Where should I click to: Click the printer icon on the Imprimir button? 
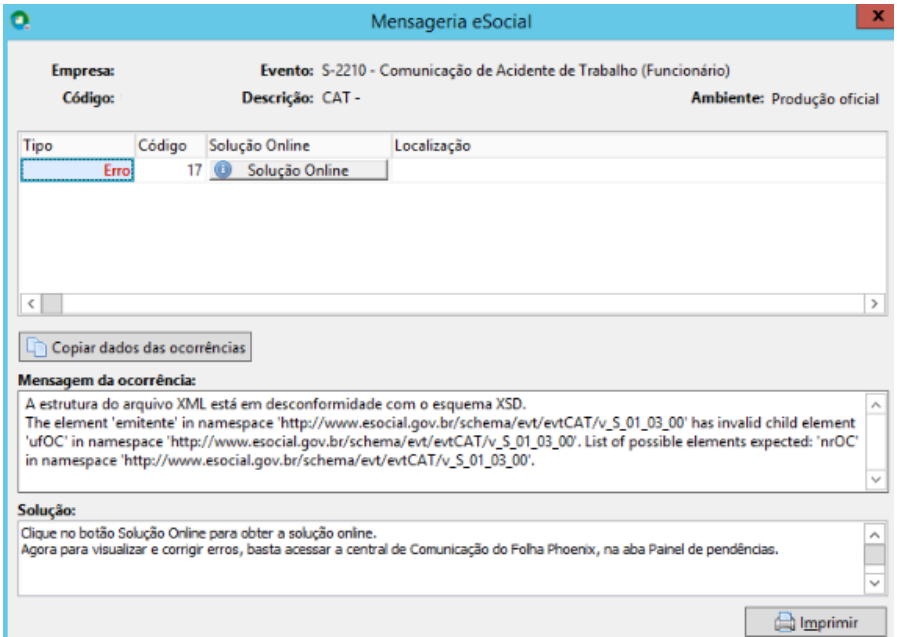click(x=784, y=622)
